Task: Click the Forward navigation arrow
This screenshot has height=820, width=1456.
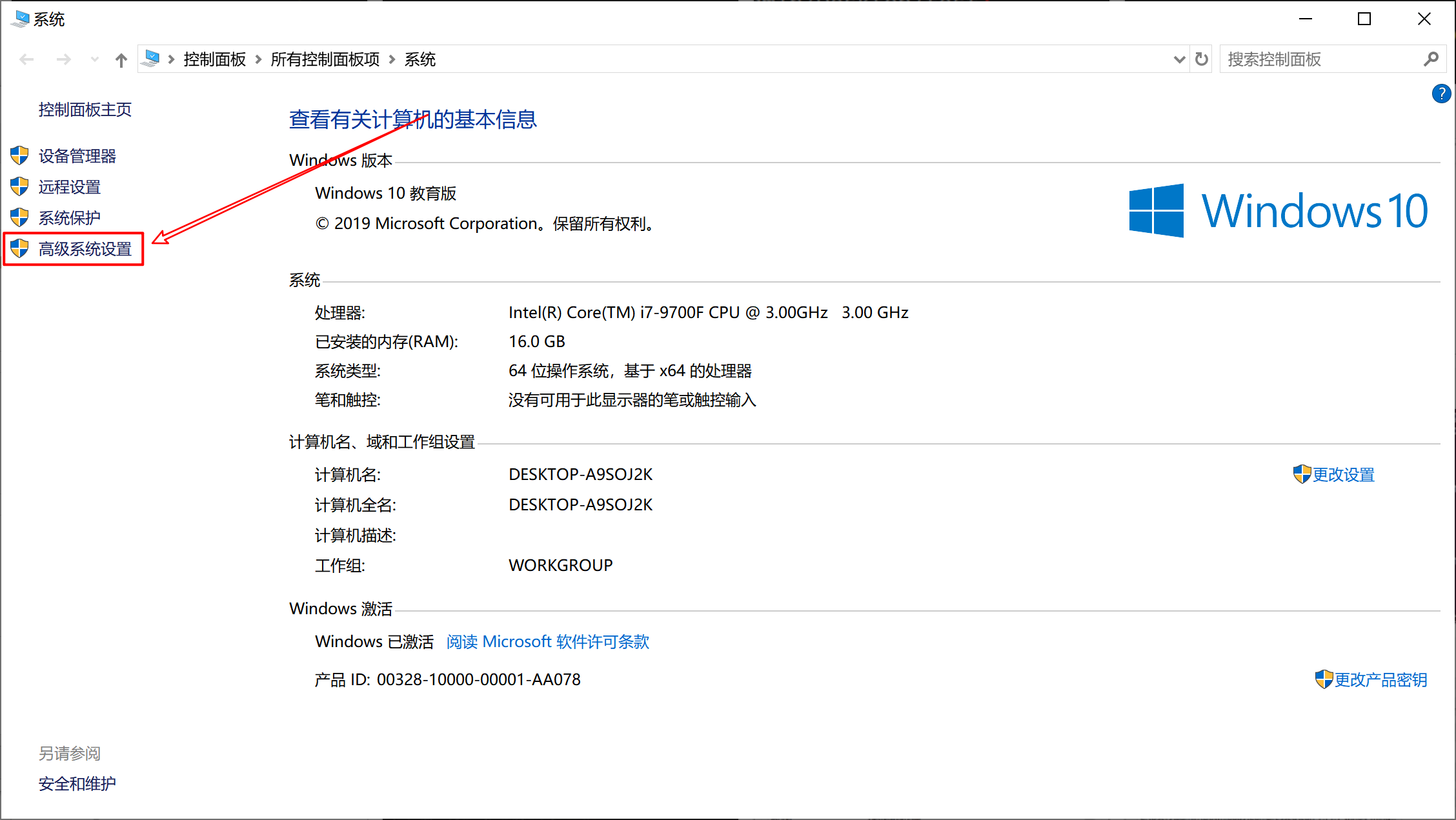Action: click(x=63, y=59)
